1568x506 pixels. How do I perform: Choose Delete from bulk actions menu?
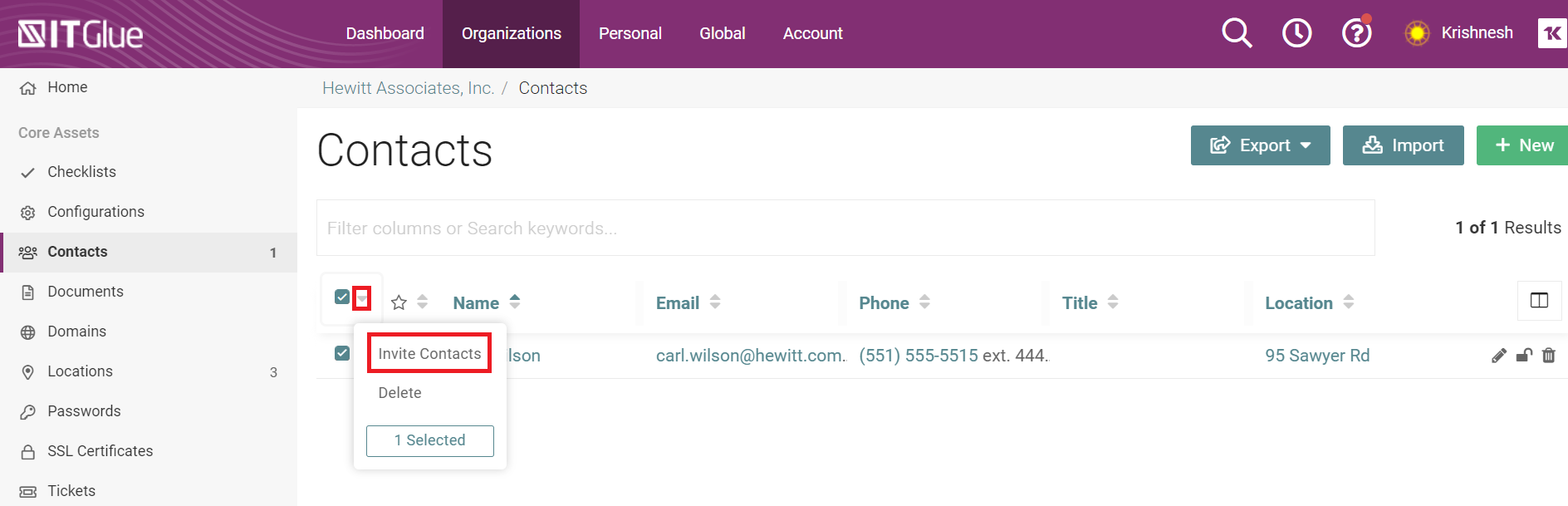pos(399,393)
